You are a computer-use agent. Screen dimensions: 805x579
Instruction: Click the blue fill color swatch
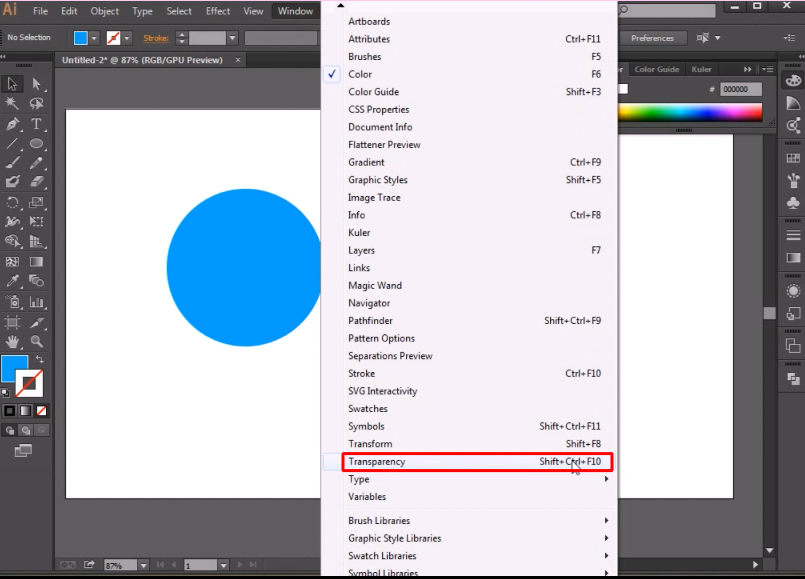click(15, 369)
